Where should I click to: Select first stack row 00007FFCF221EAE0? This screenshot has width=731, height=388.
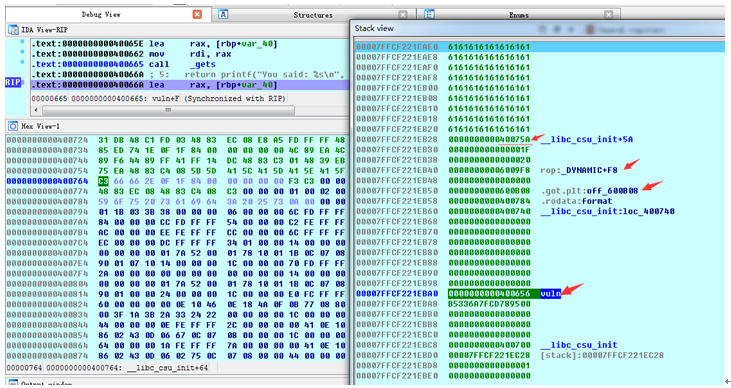coord(540,47)
